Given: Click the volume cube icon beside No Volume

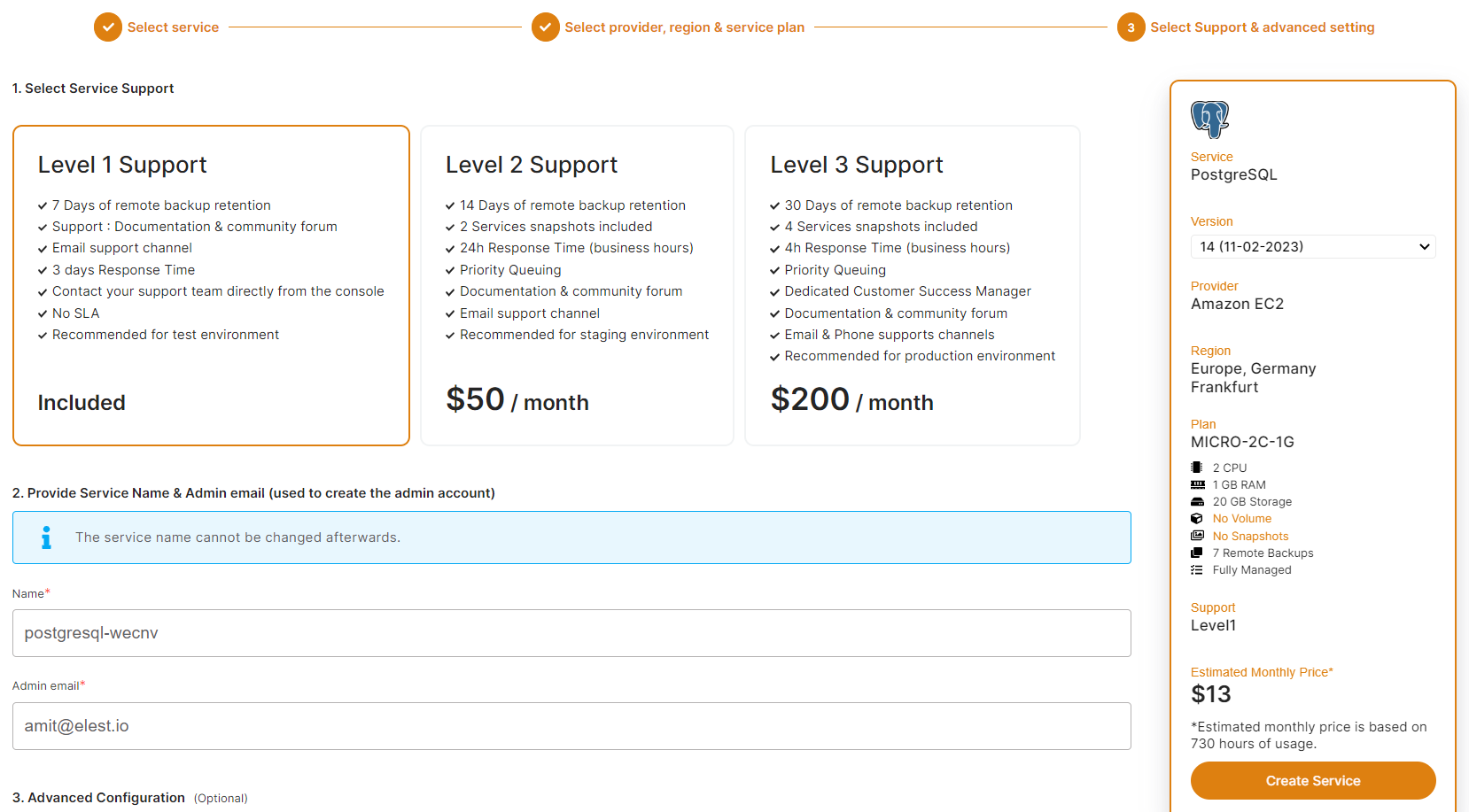Looking at the screenshot, I should [1197, 519].
